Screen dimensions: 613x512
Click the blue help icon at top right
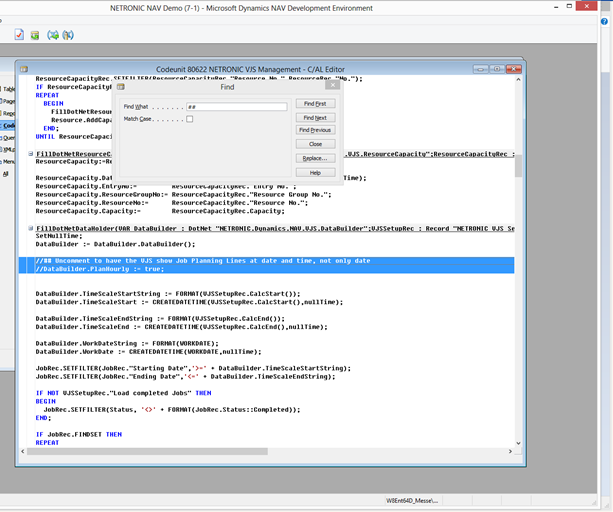(604, 21)
